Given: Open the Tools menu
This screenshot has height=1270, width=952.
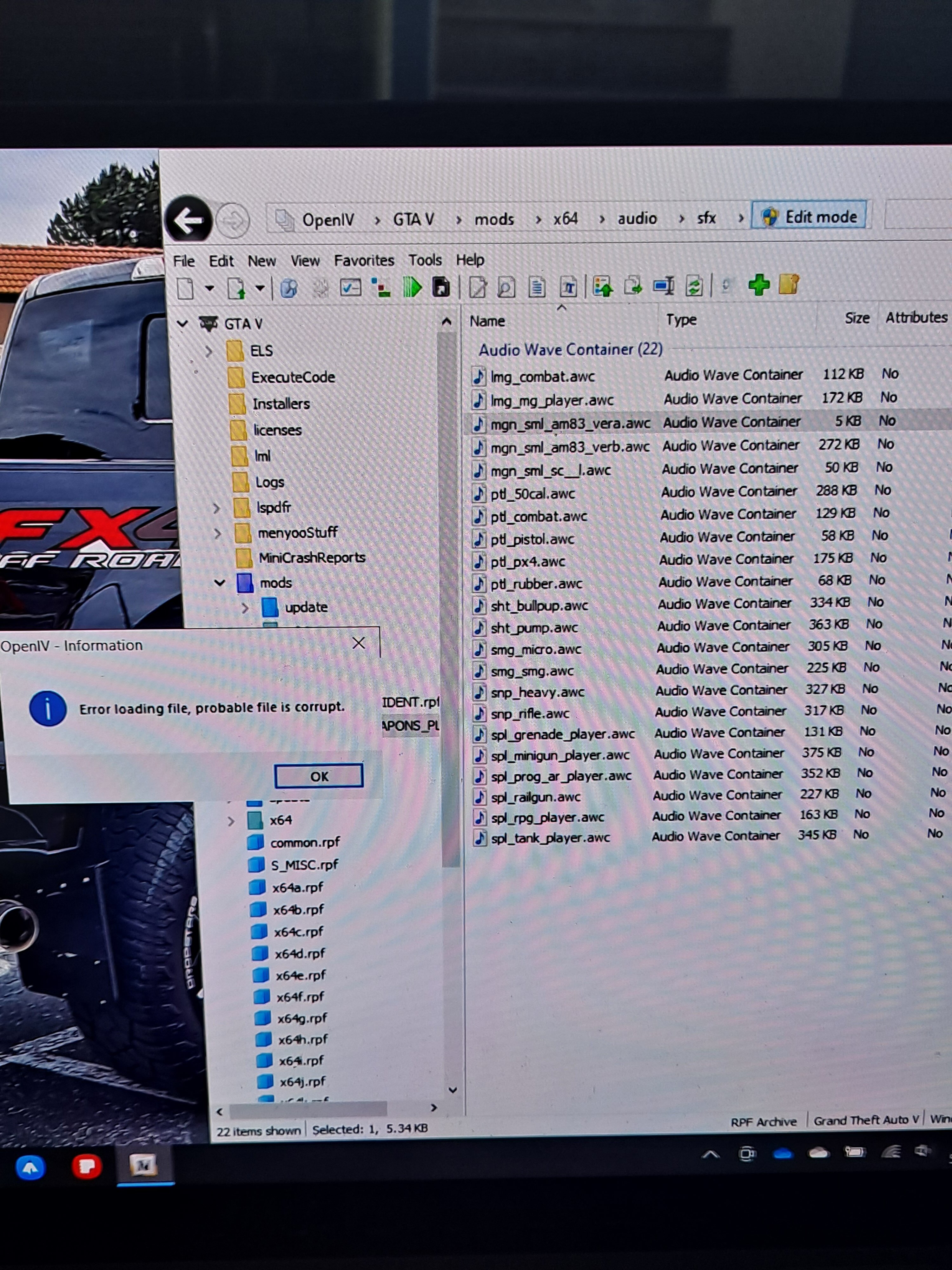Looking at the screenshot, I should 425,261.
